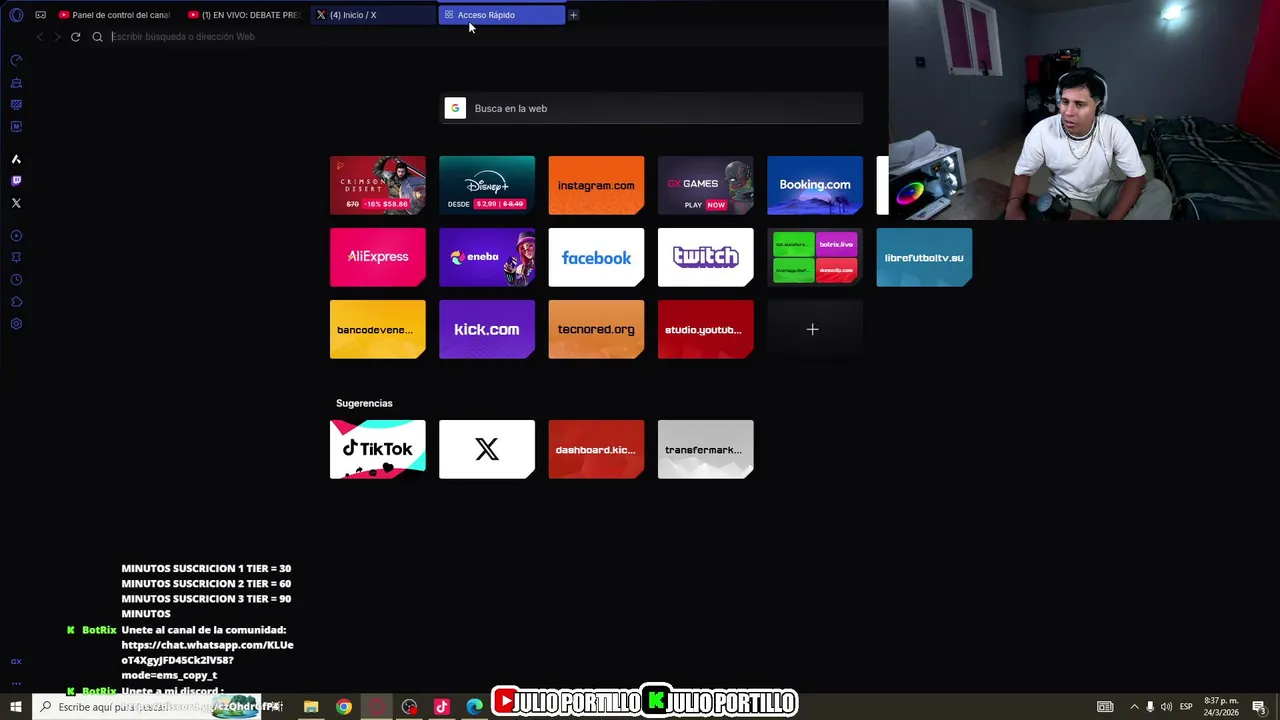Open the speed dial folder with botrix.live
1280x720 pixels.
[815, 257]
